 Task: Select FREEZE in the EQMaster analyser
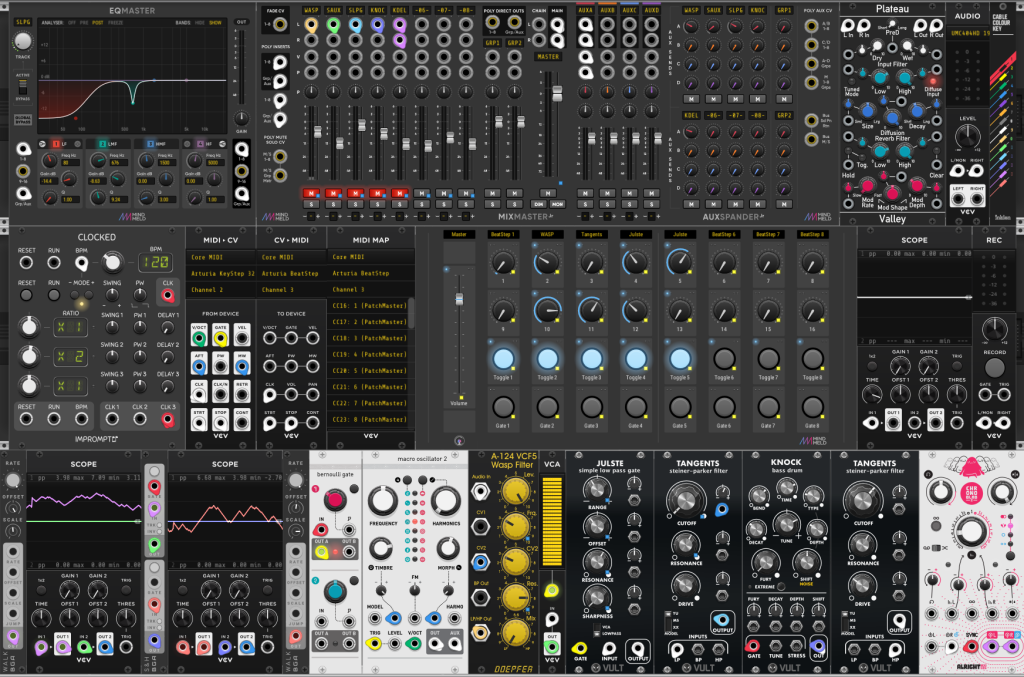point(116,23)
